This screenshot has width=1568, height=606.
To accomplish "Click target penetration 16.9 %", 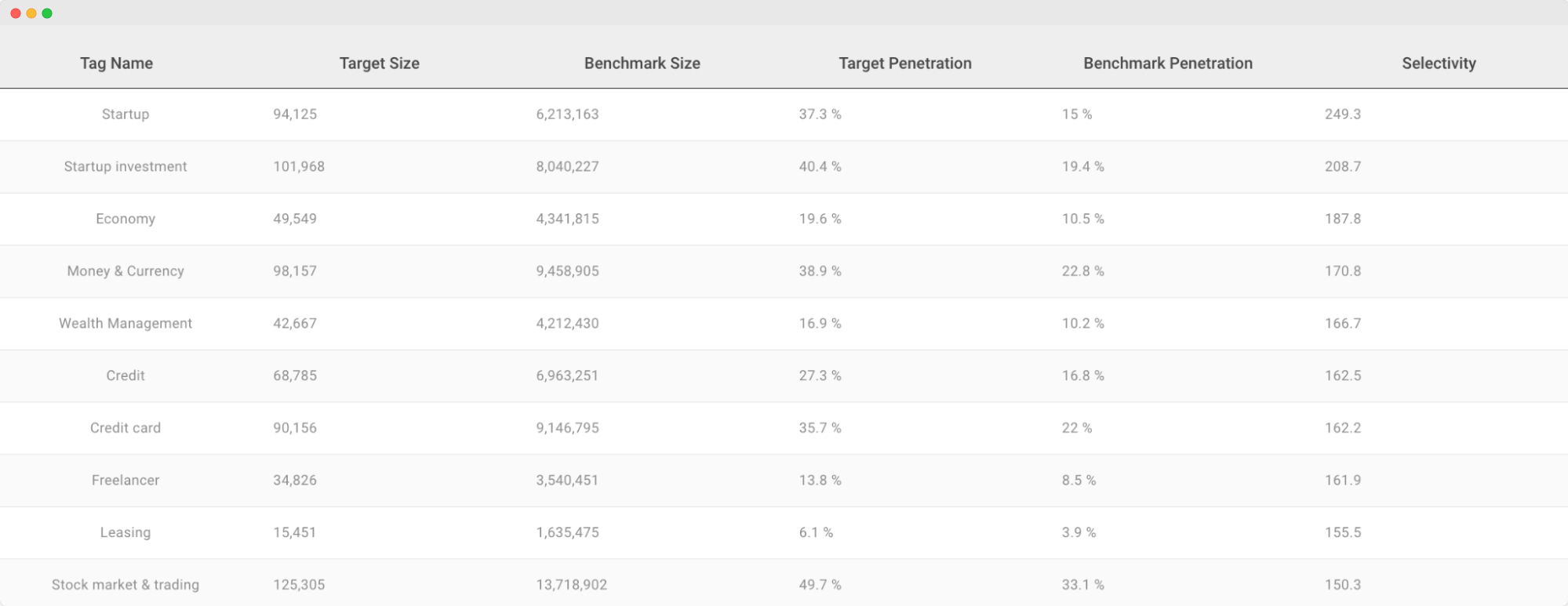I will point(820,323).
